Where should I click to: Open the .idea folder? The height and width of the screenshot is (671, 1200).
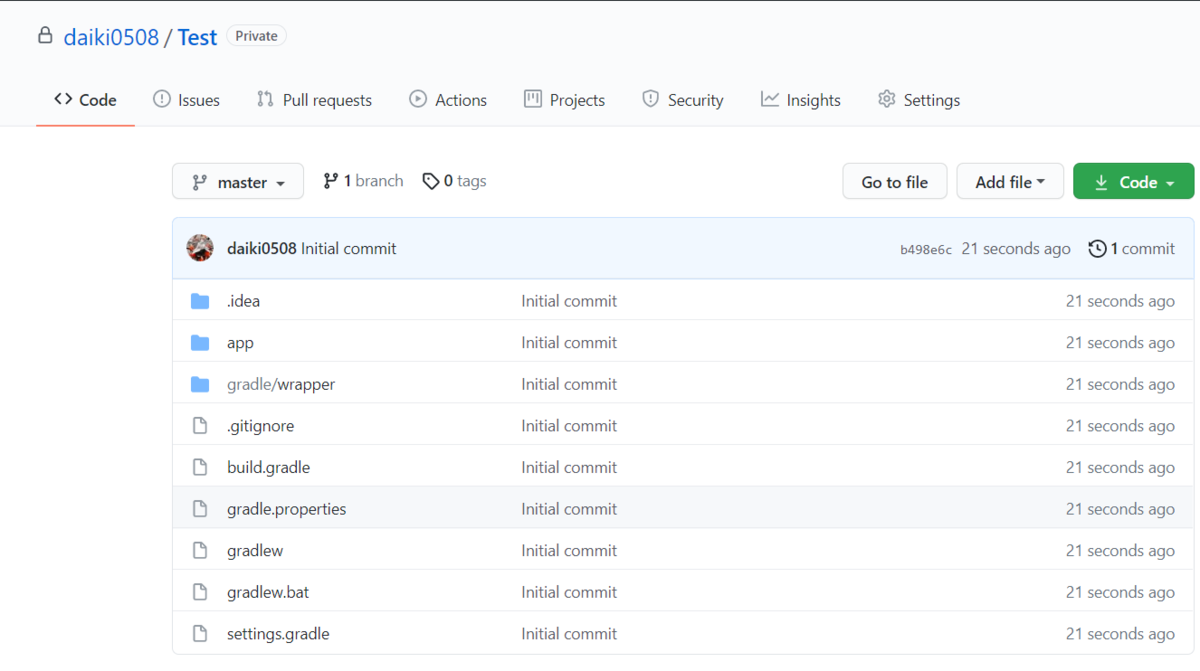243,301
